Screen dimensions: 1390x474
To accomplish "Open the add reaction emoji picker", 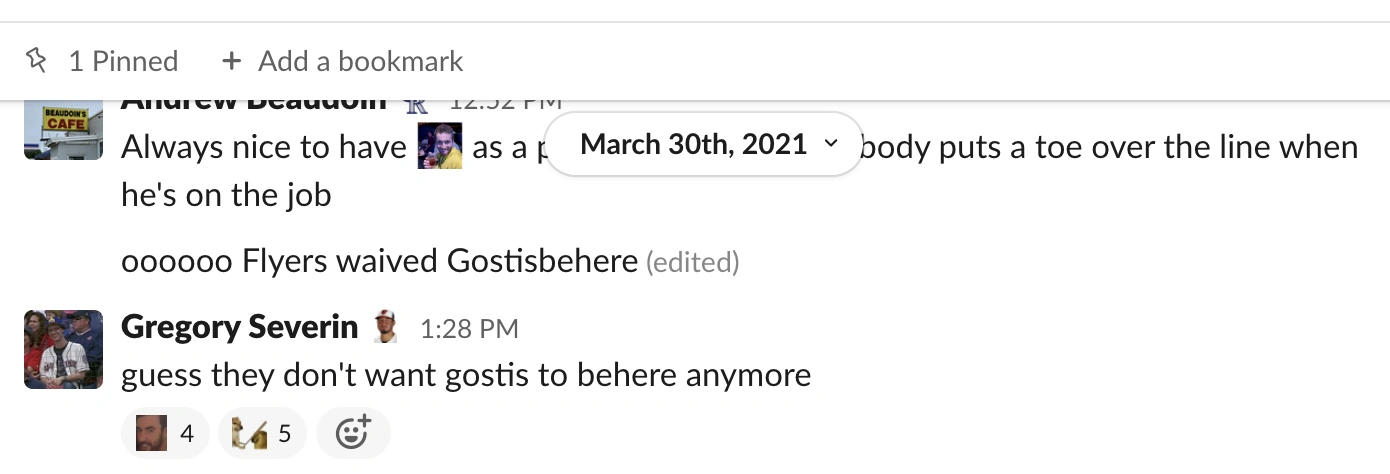I will 353,433.
